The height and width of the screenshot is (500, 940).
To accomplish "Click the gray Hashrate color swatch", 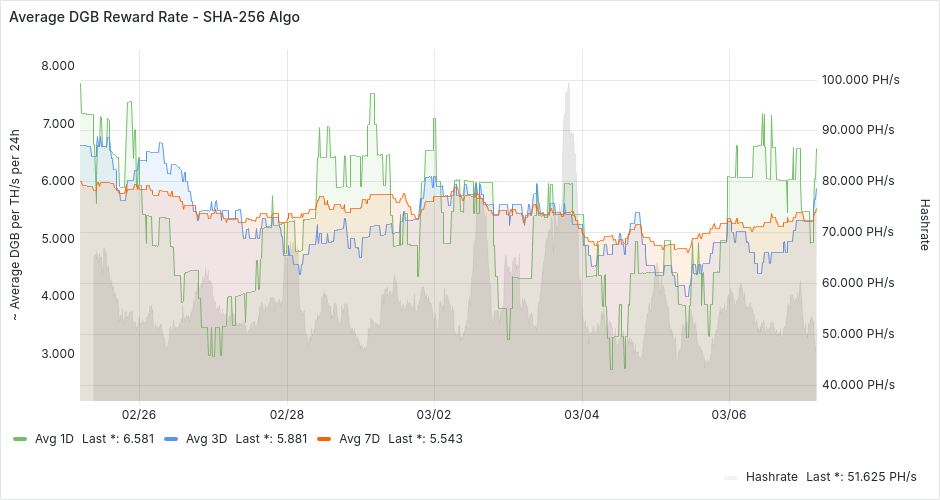I will click(731, 477).
